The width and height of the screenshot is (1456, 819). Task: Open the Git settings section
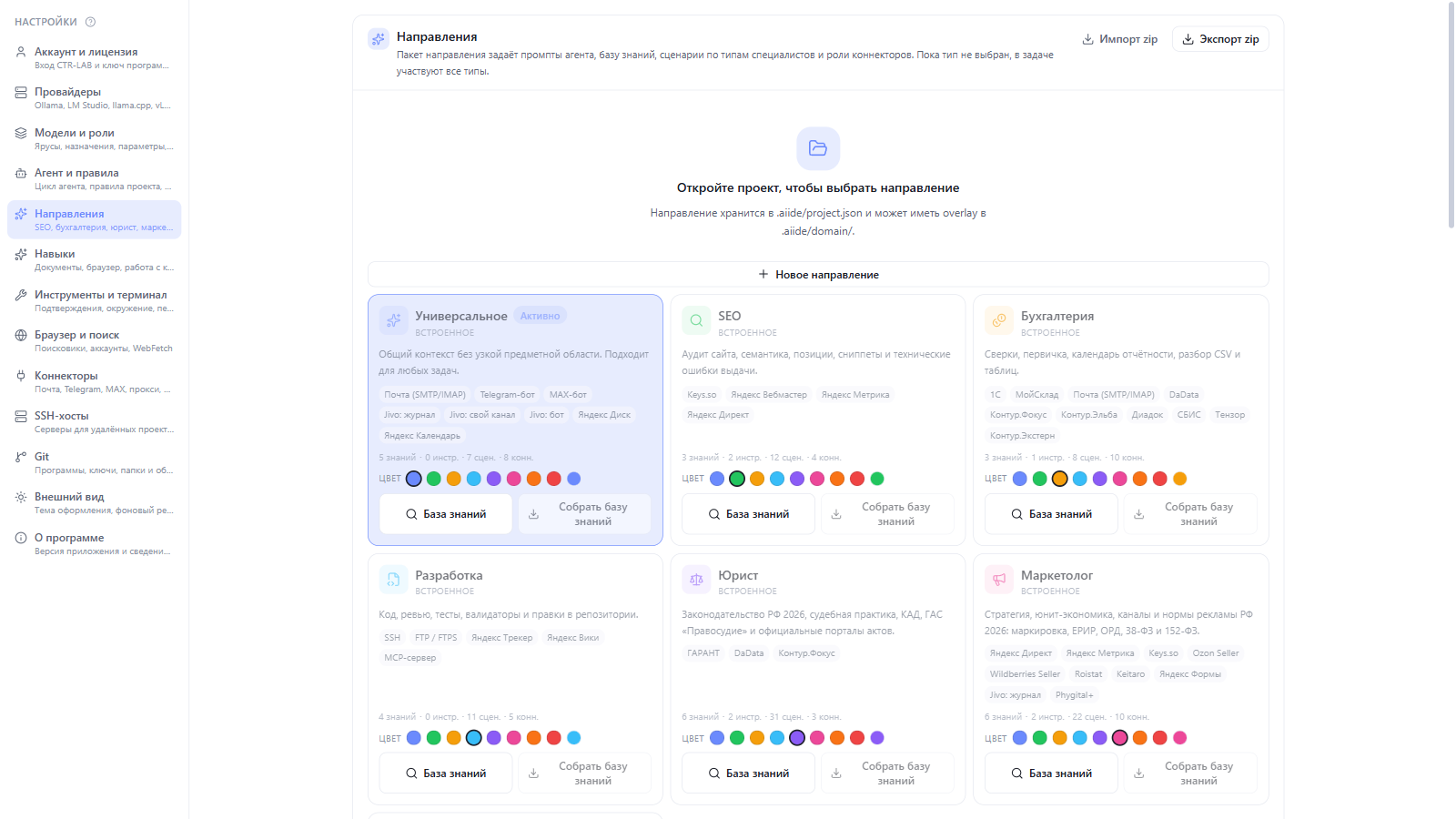coord(95,462)
